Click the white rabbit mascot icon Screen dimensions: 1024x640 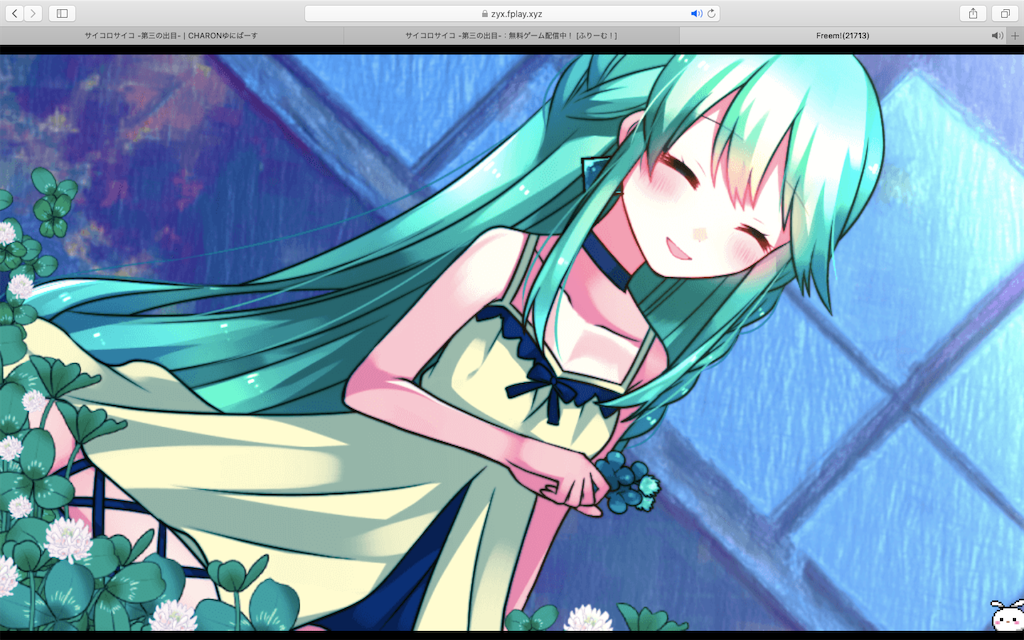pyautogui.click(x=1007, y=614)
